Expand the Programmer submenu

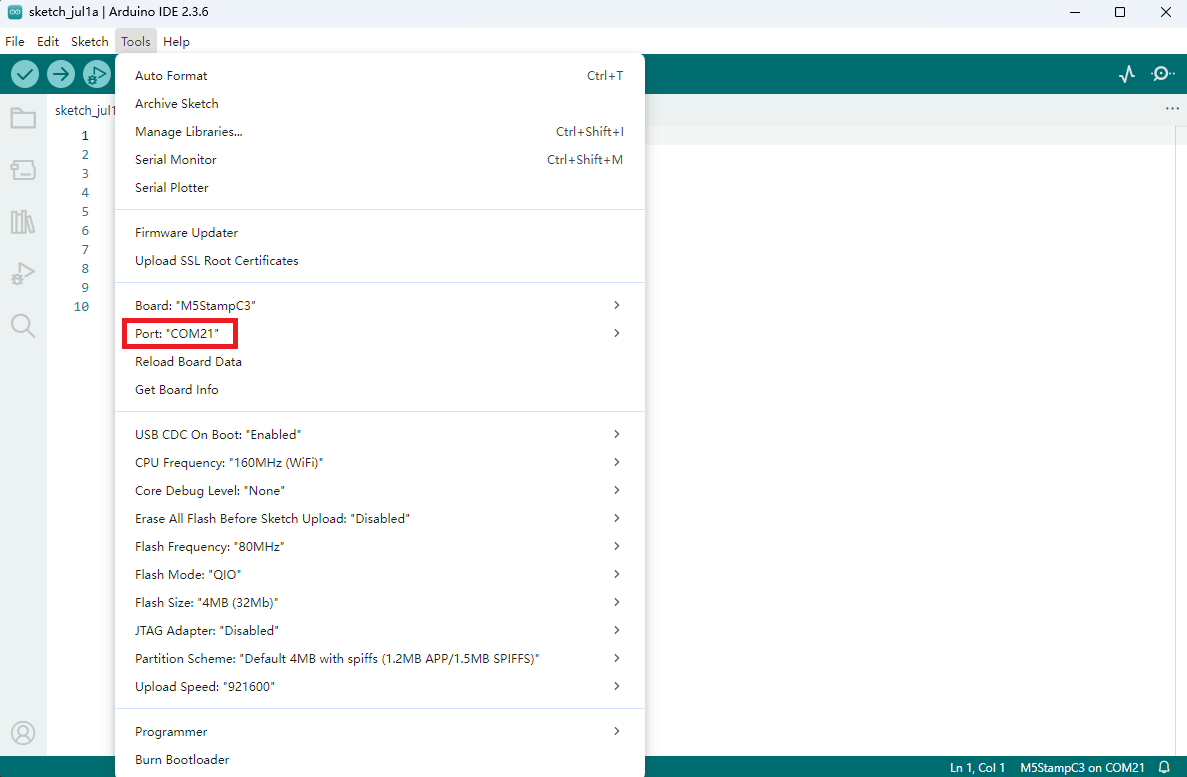(380, 731)
